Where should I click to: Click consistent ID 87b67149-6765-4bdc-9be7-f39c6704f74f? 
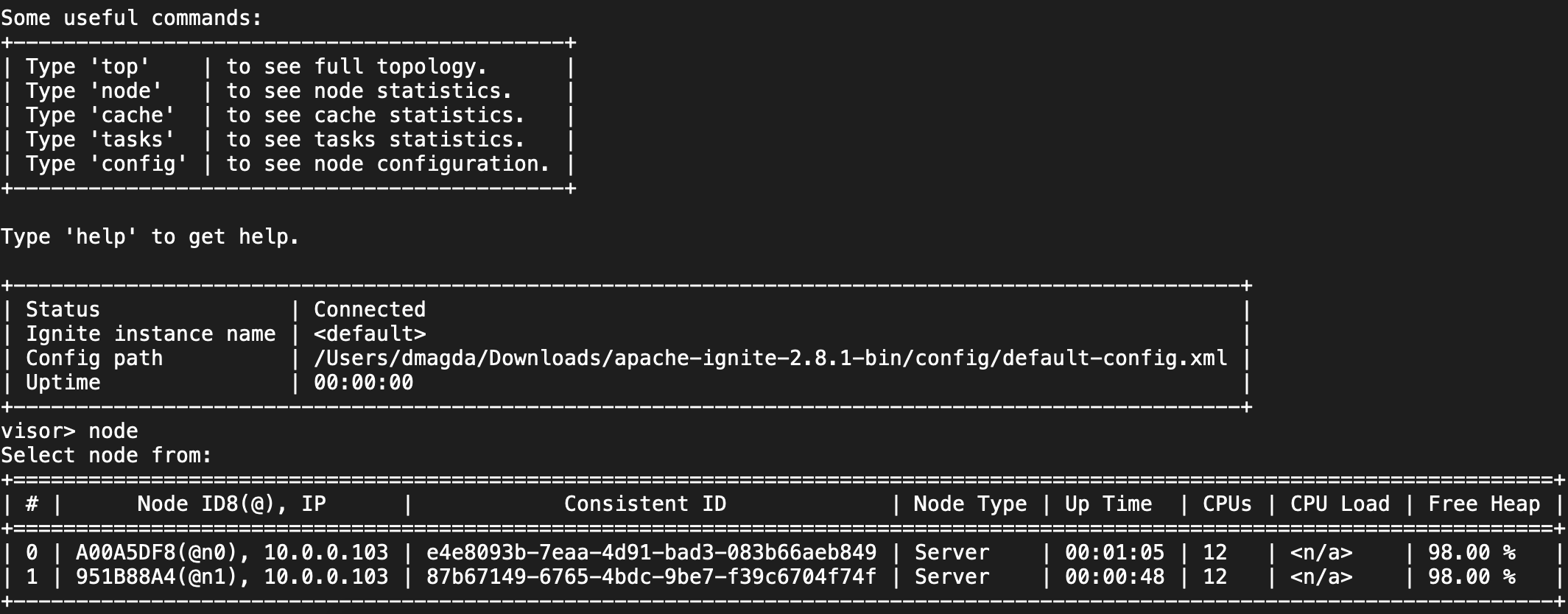tap(651, 577)
